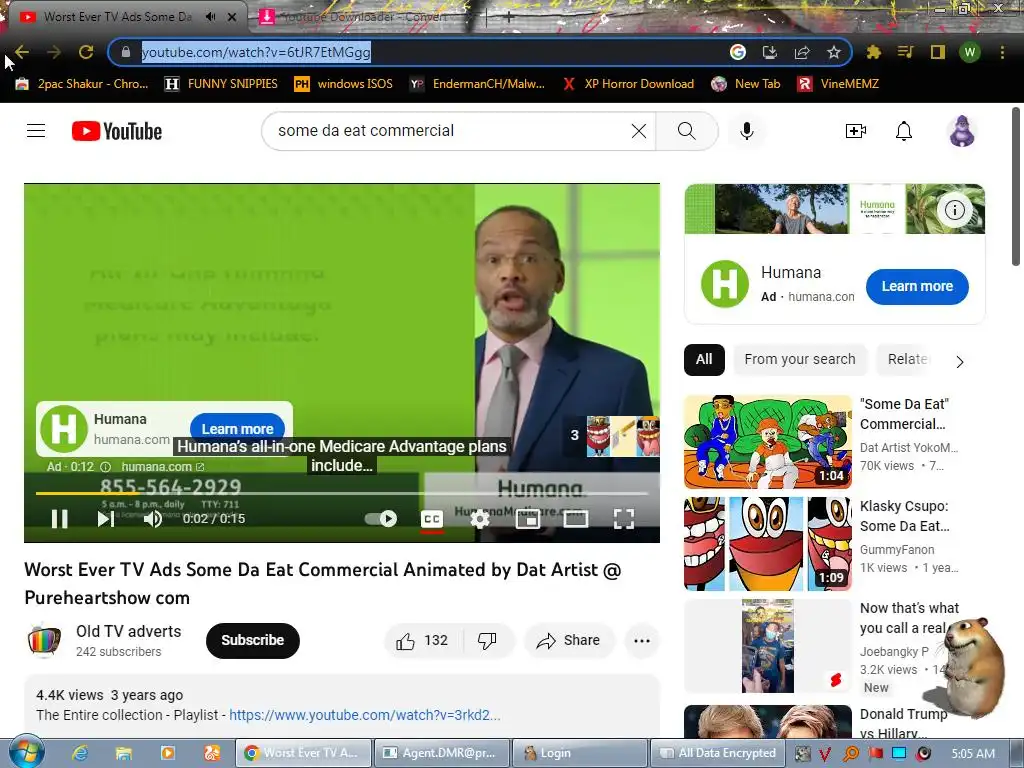The image size is (1024, 768).
Task: Open a new browser tab with plus
Action: [x=509, y=18]
